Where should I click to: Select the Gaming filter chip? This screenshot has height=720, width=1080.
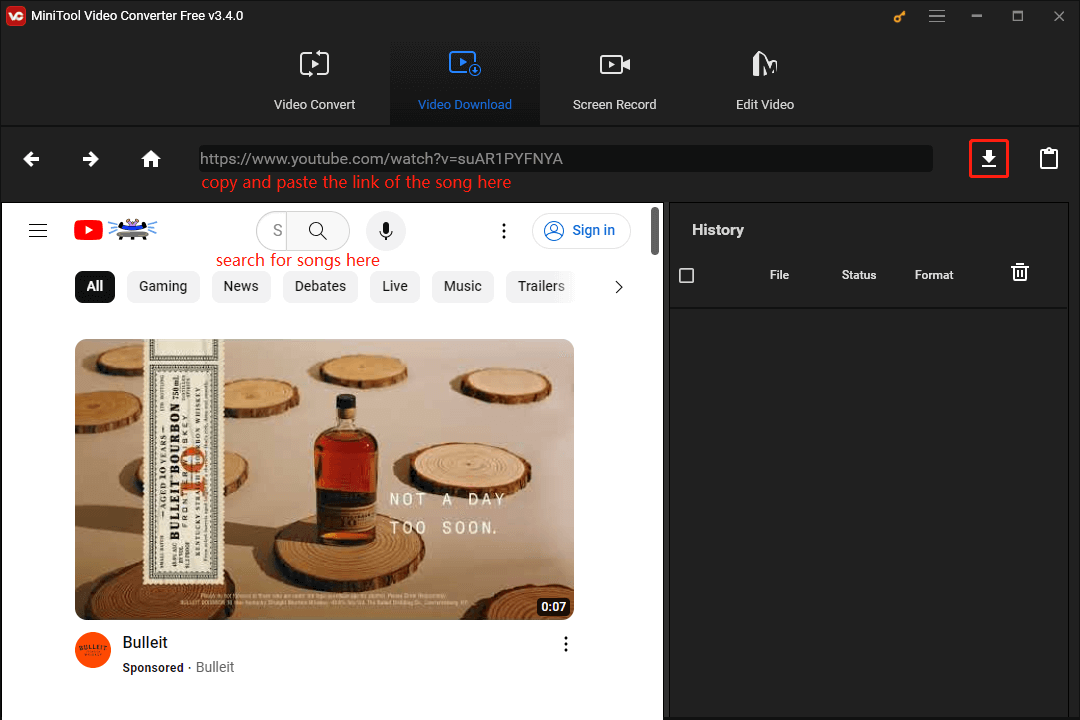pos(163,287)
